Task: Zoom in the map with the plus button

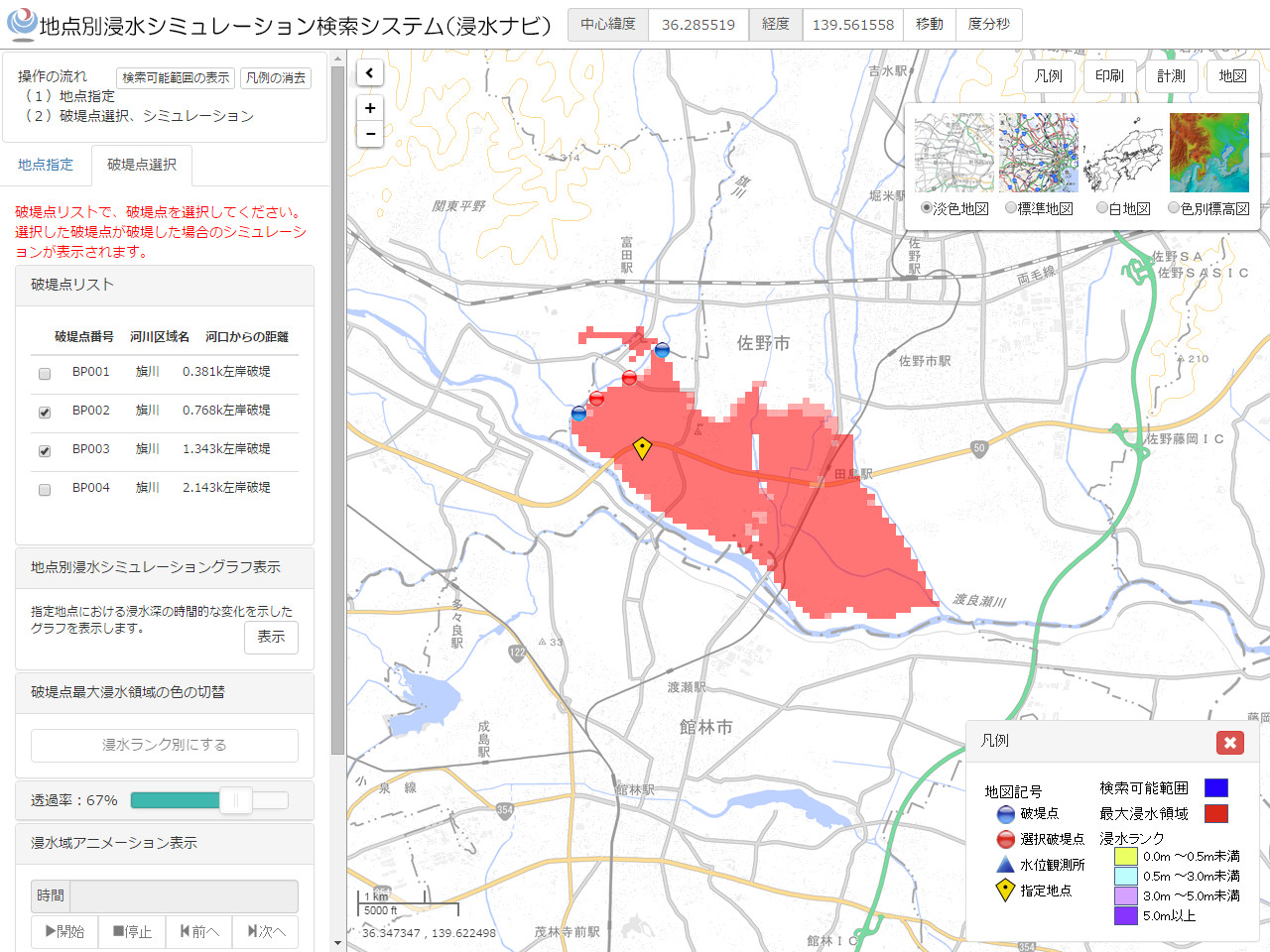Action: [x=370, y=108]
